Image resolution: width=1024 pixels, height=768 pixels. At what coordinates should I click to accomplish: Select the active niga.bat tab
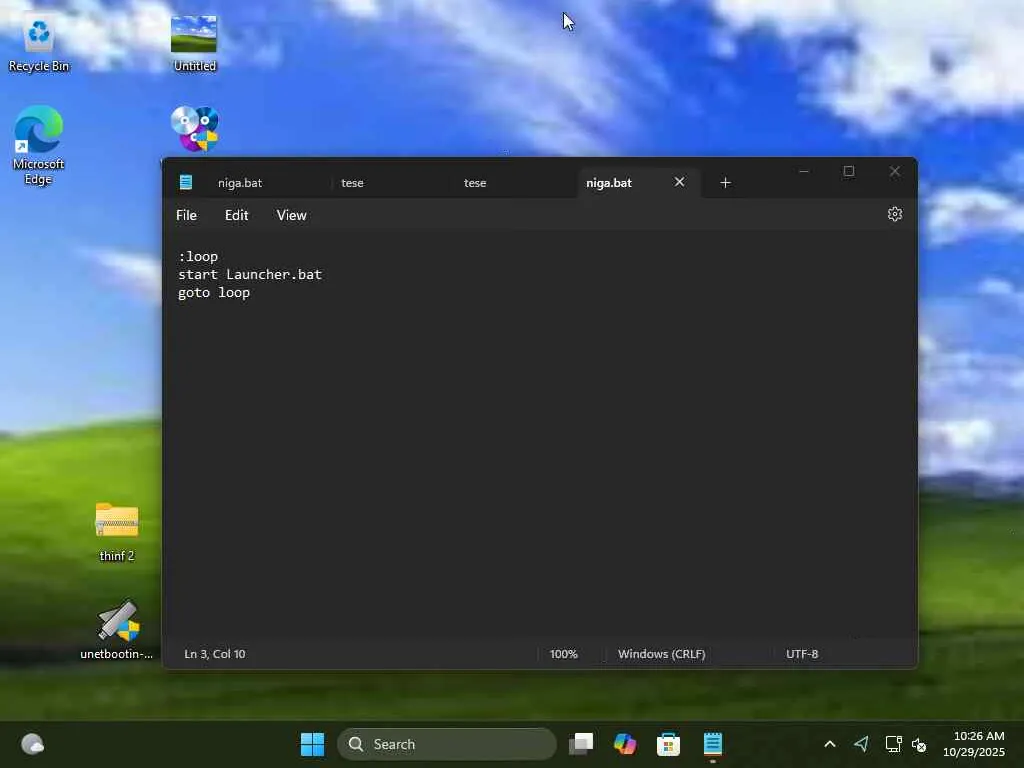click(609, 183)
